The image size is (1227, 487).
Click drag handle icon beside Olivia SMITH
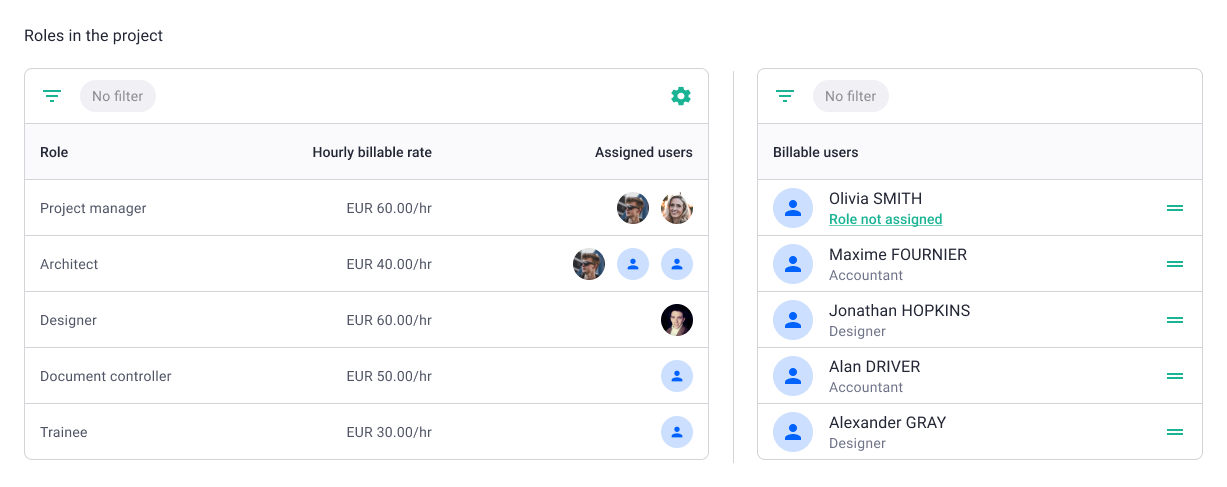(x=1175, y=208)
